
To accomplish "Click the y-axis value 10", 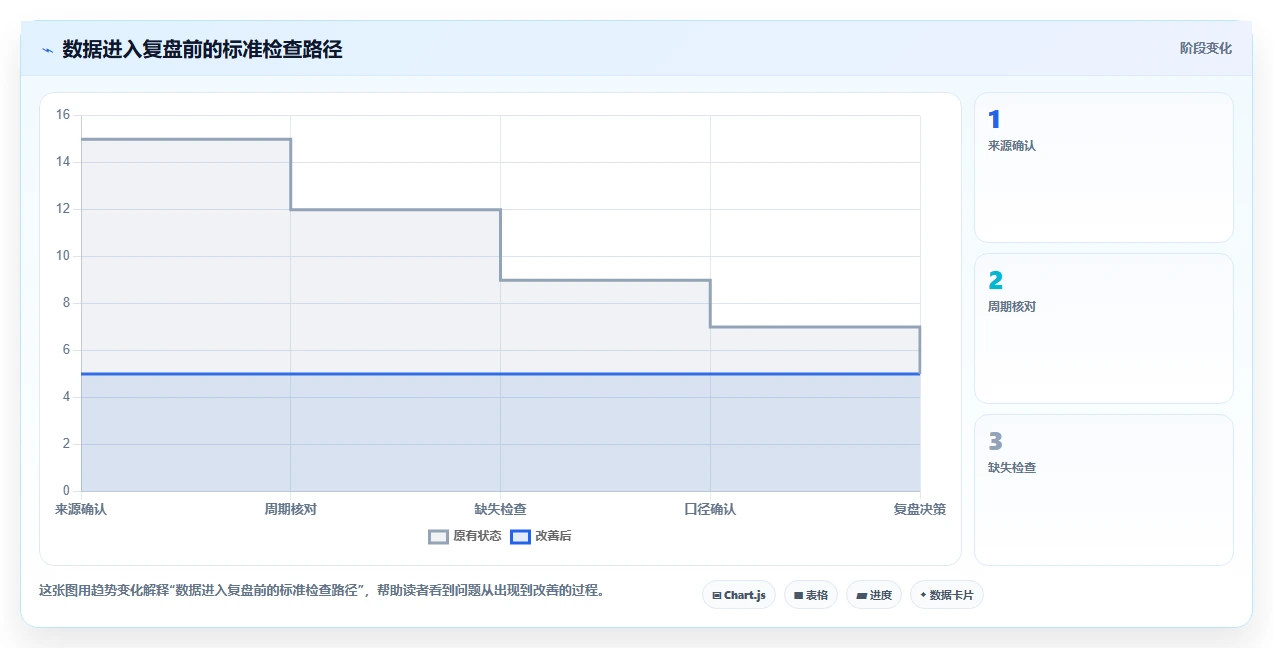I will pyautogui.click(x=63, y=256).
